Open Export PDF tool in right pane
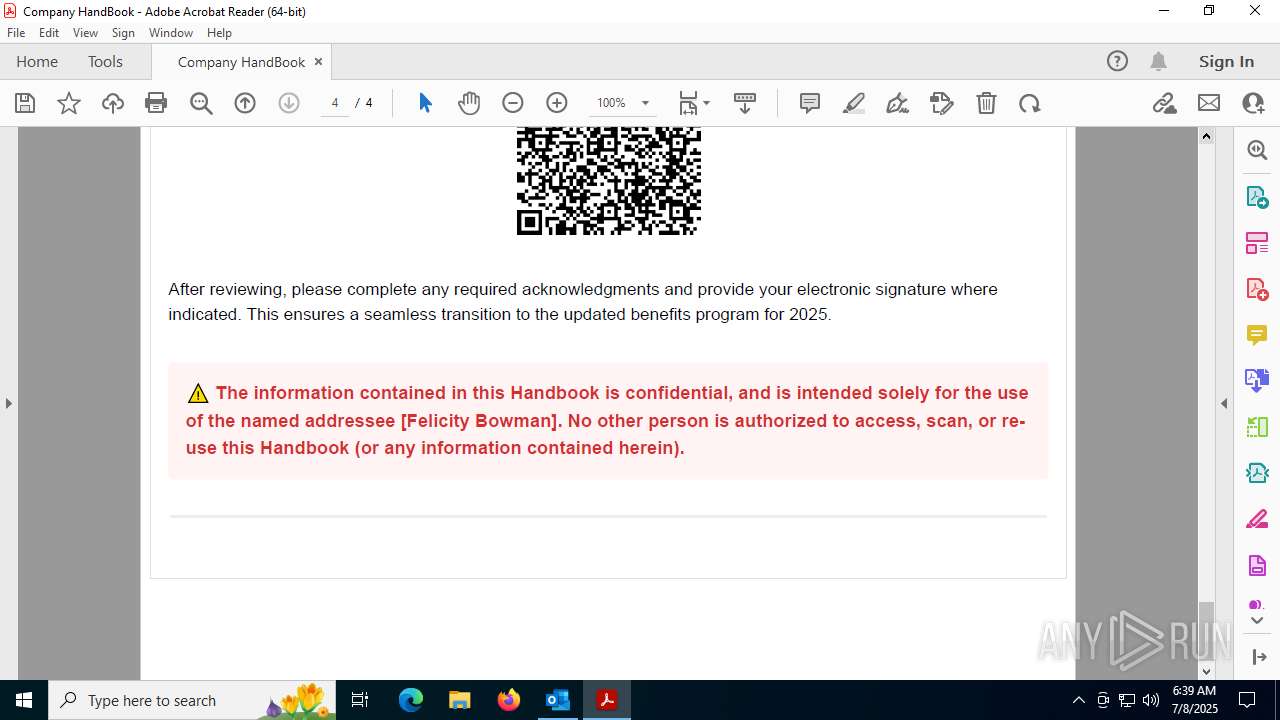This screenshot has width=1280, height=720. 1257,196
